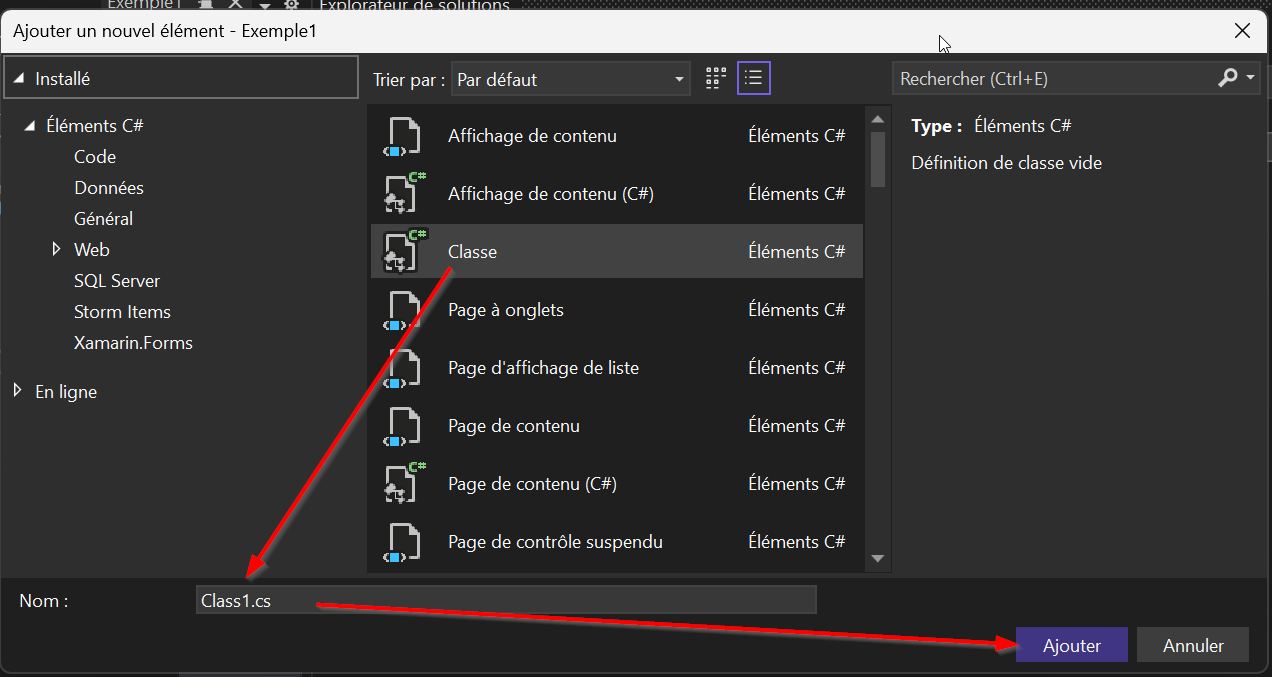Select the Xamarin.Forms category
This screenshot has width=1272, height=677.
(133, 343)
